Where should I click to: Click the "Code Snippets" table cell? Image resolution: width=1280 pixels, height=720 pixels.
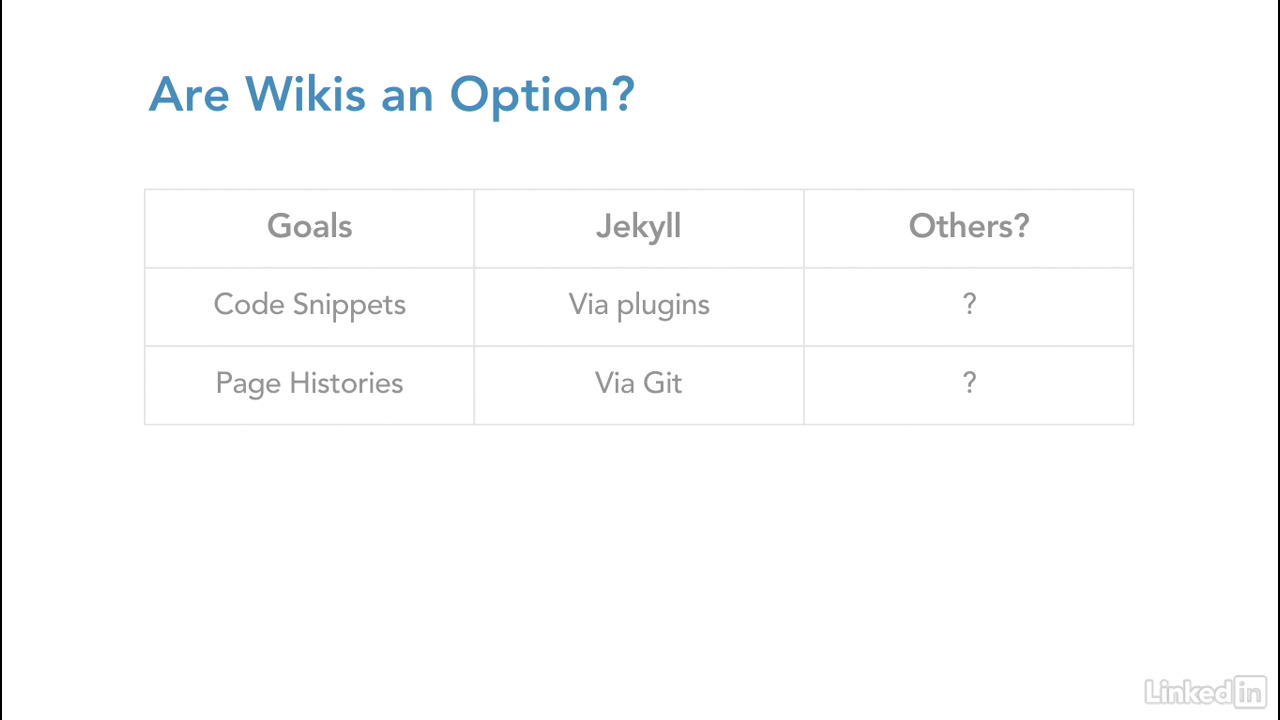point(309,305)
